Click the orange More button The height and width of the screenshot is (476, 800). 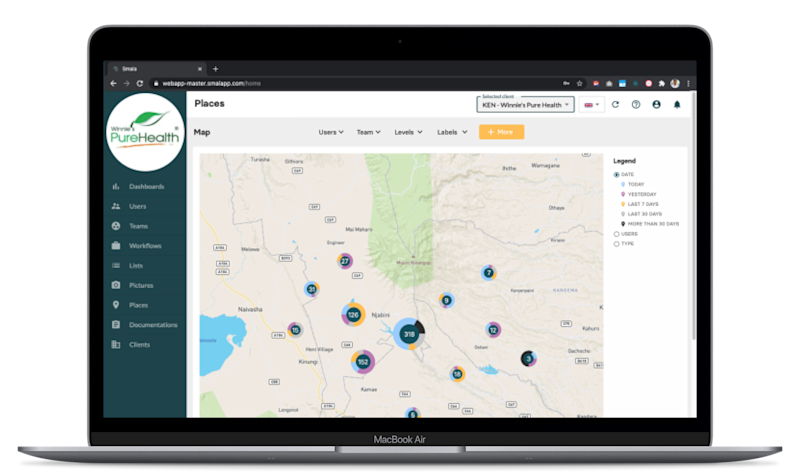[x=501, y=132]
